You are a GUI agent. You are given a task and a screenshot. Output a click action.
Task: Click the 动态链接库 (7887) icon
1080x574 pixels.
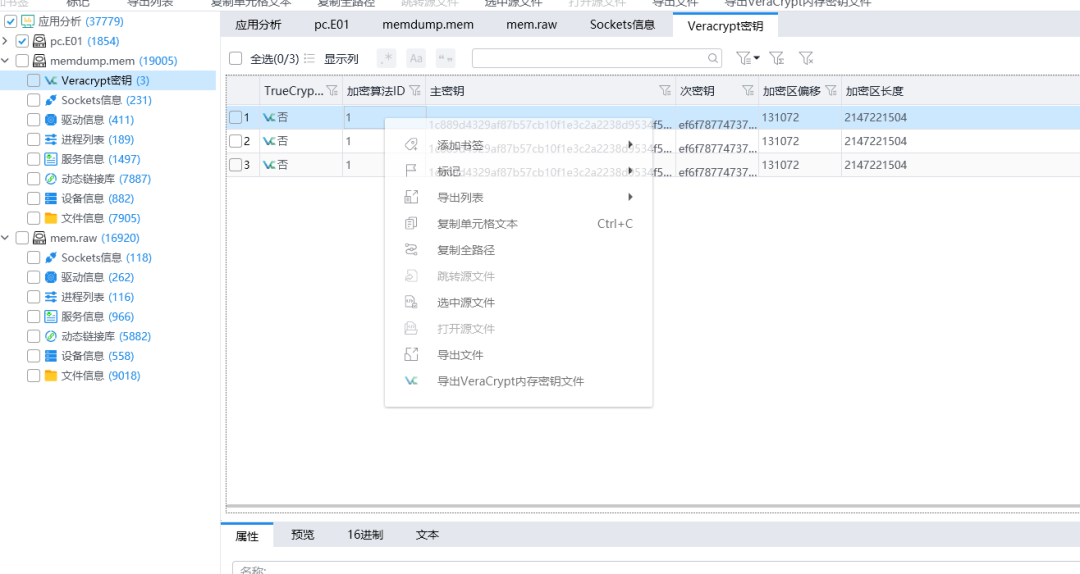(50, 179)
